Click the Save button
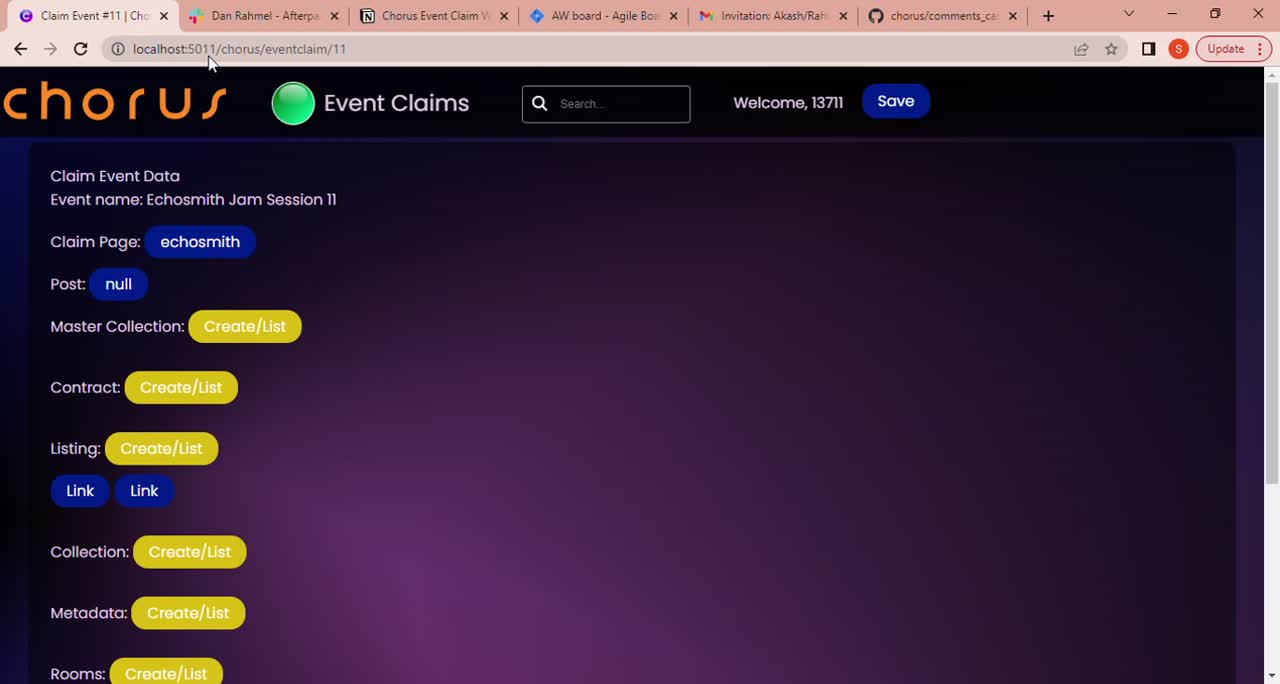Viewport: 1280px width, 684px height. [x=895, y=101]
